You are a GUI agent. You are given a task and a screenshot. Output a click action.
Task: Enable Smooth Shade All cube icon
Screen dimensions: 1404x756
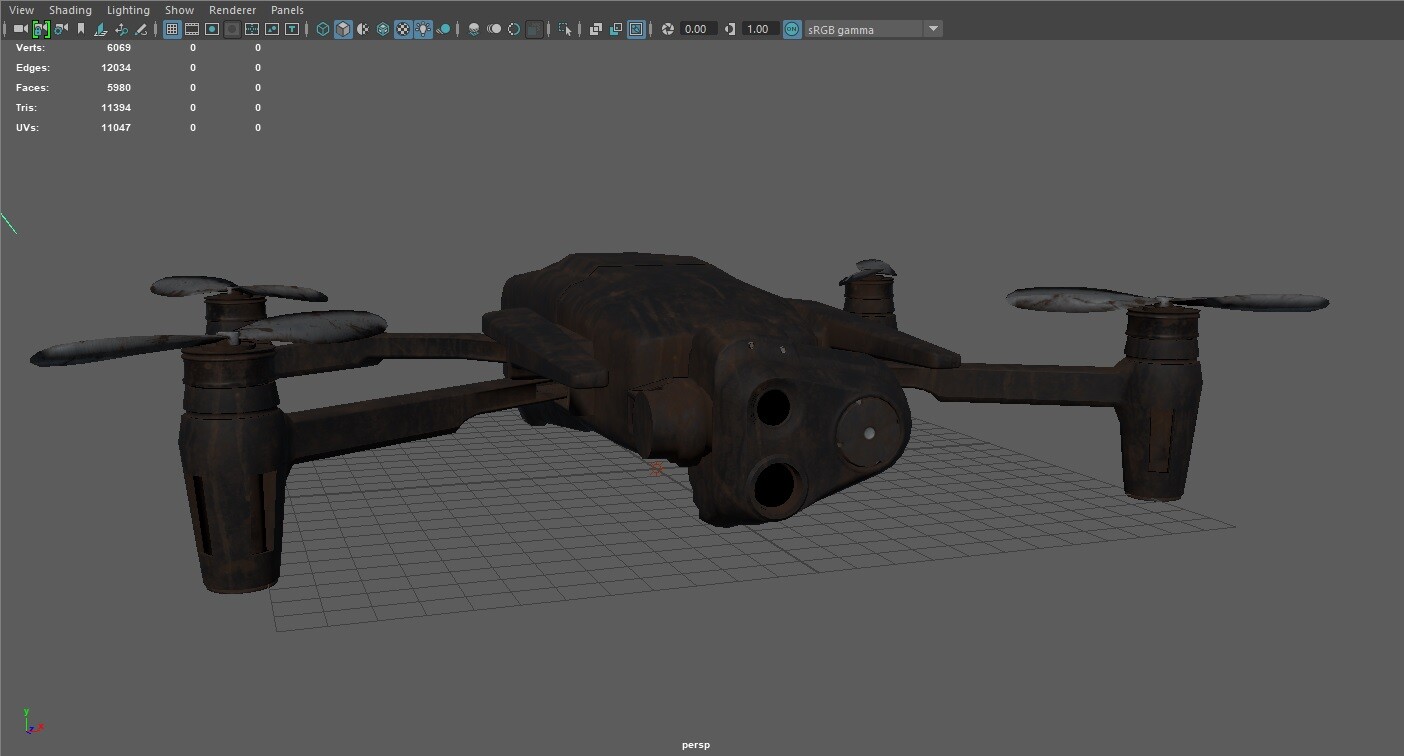pos(343,29)
